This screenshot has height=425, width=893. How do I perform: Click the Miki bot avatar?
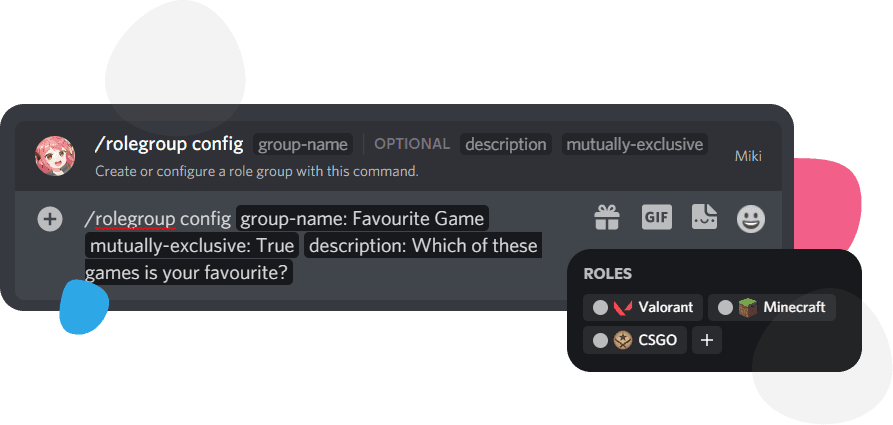(x=55, y=155)
